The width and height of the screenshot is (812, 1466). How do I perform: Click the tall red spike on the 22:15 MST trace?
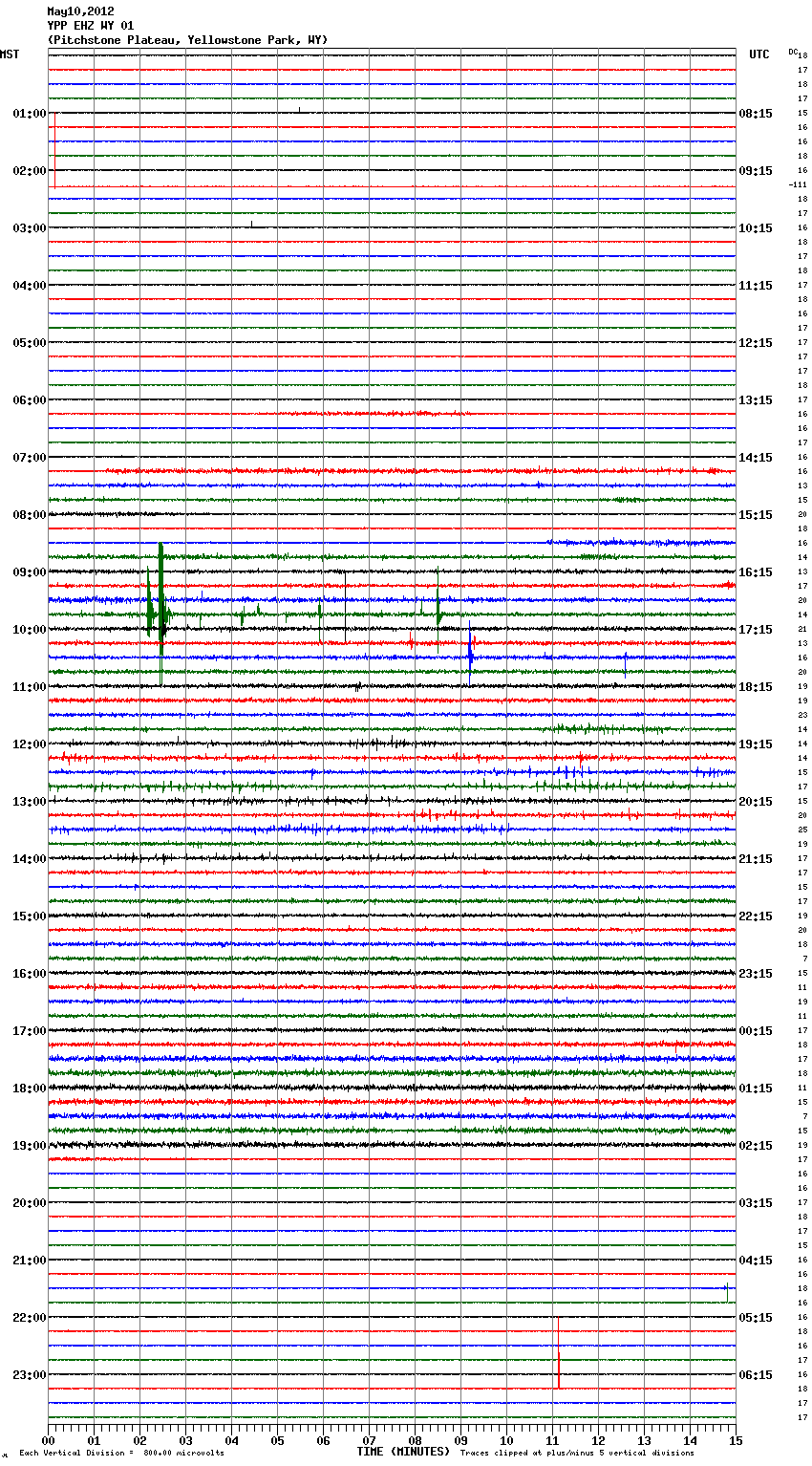pyautogui.click(x=559, y=1352)
